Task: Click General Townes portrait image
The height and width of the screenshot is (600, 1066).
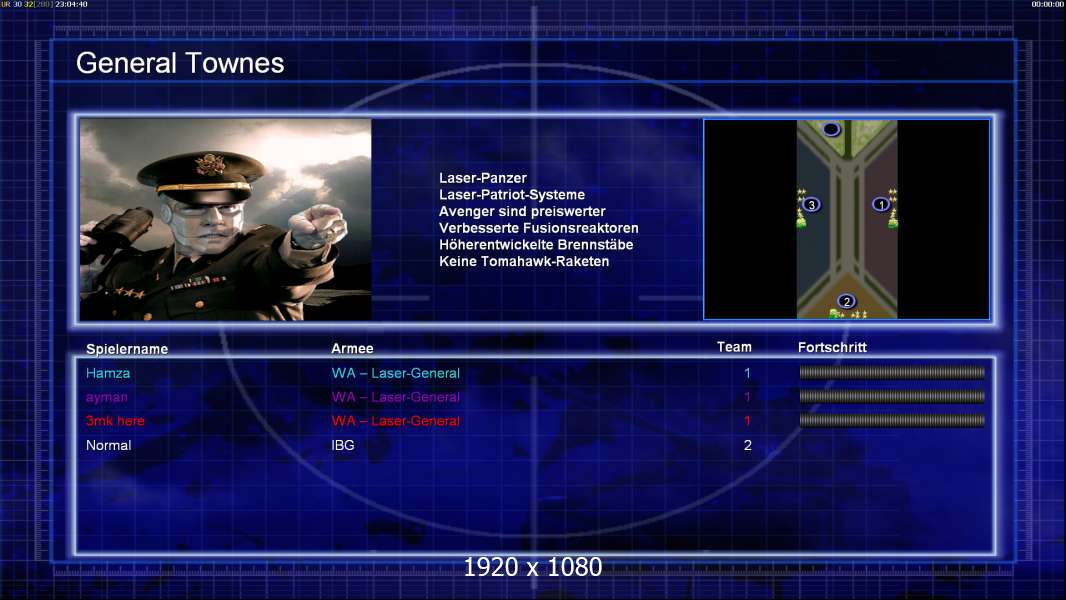Action: coord(226,219)
